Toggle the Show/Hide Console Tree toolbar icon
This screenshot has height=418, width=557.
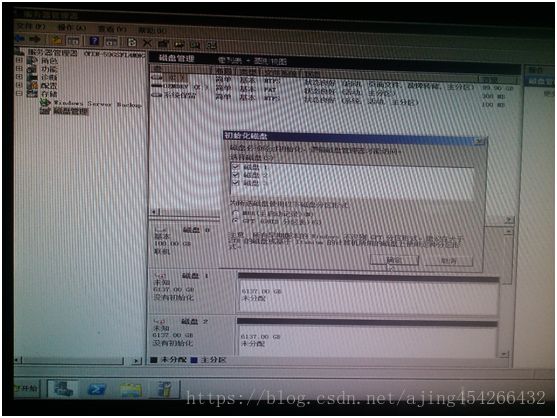point(73,41)
